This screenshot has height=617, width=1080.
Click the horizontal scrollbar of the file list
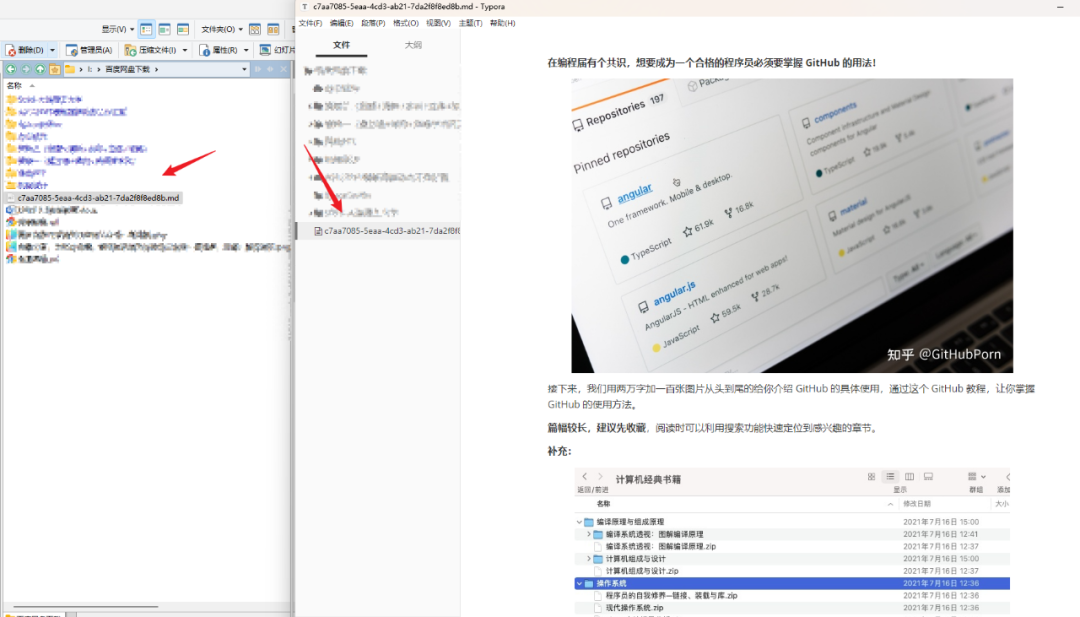(x=86, y=607)
